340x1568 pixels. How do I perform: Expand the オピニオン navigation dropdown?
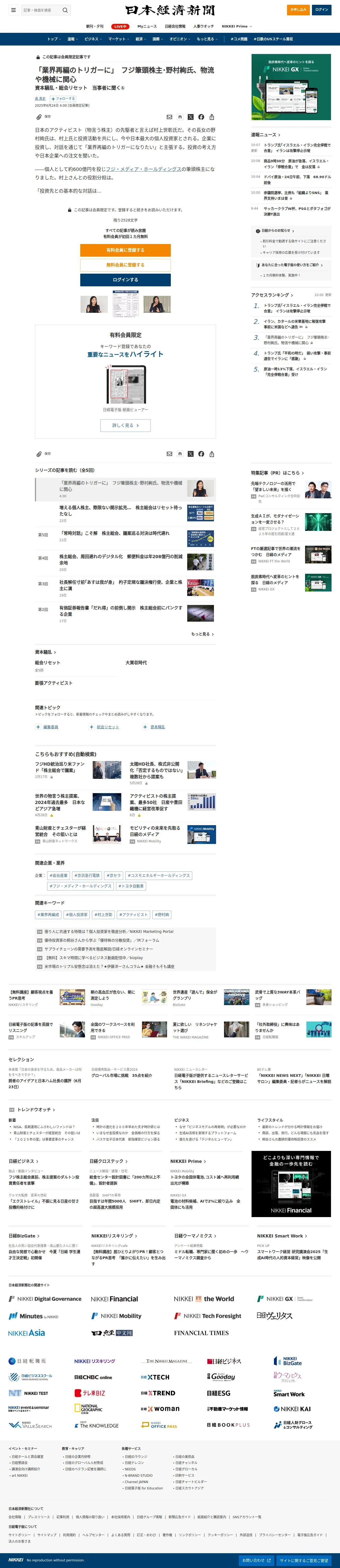click(x=180, y=39)
